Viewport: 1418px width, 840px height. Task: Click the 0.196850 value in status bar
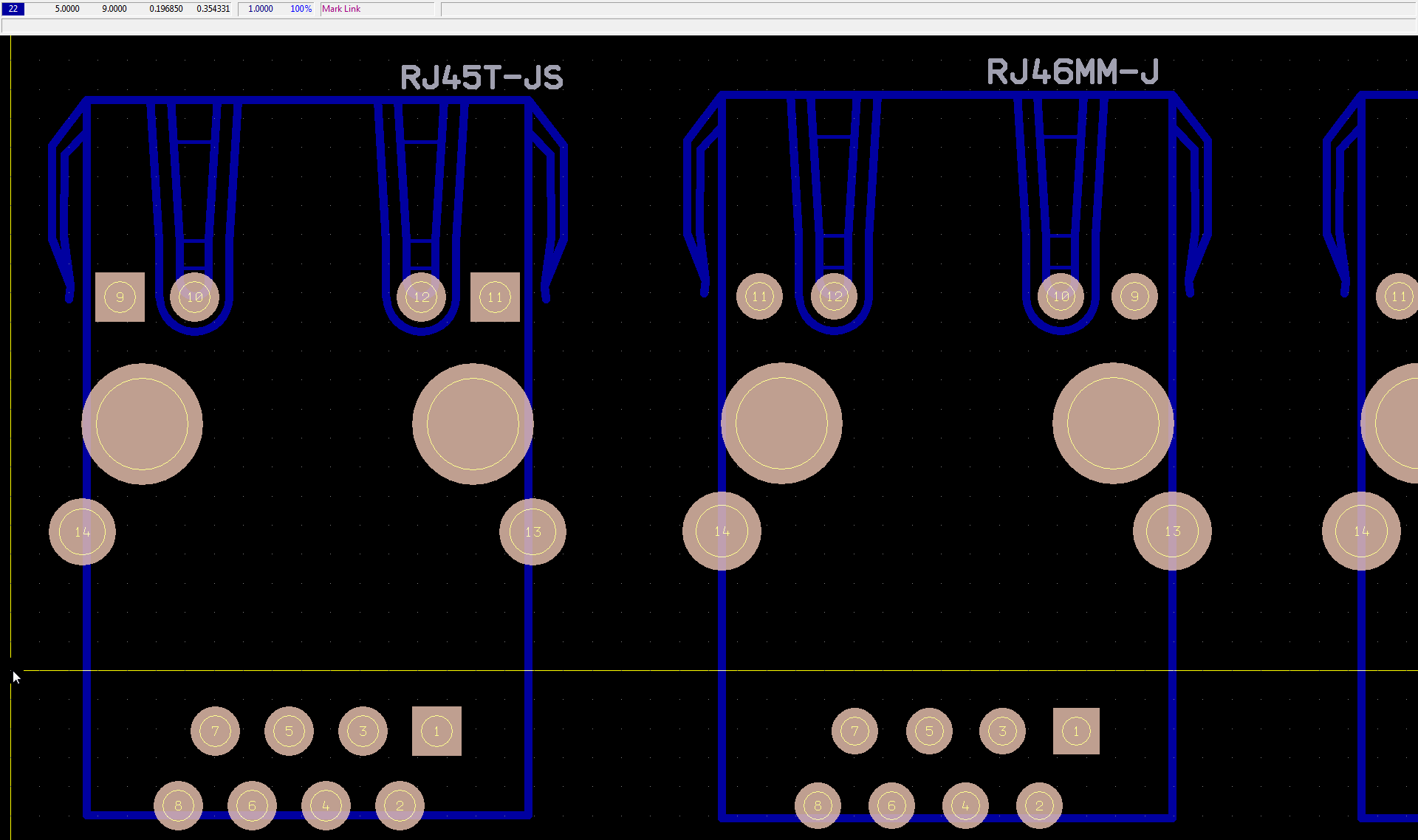tap(166, 9)
